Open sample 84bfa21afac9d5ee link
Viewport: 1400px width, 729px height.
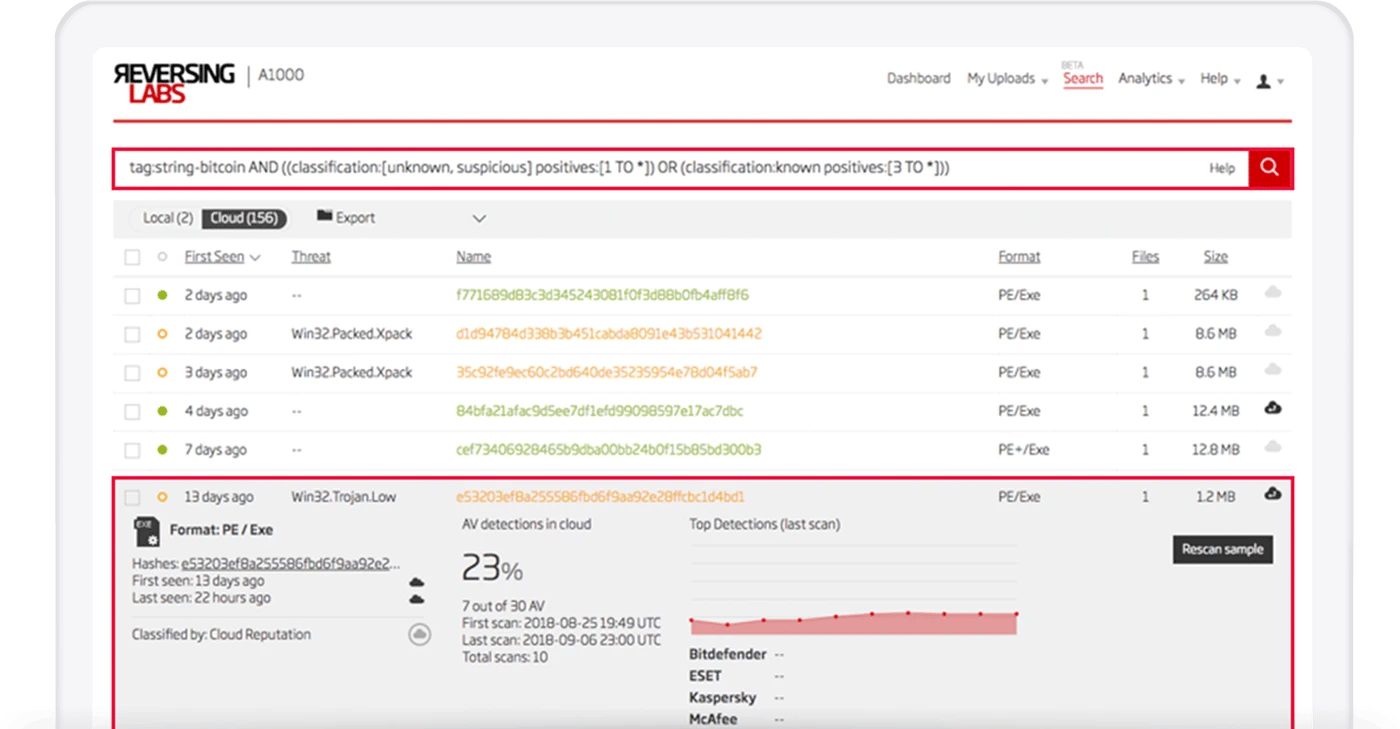pyautogui.click(x=600, y=411)
